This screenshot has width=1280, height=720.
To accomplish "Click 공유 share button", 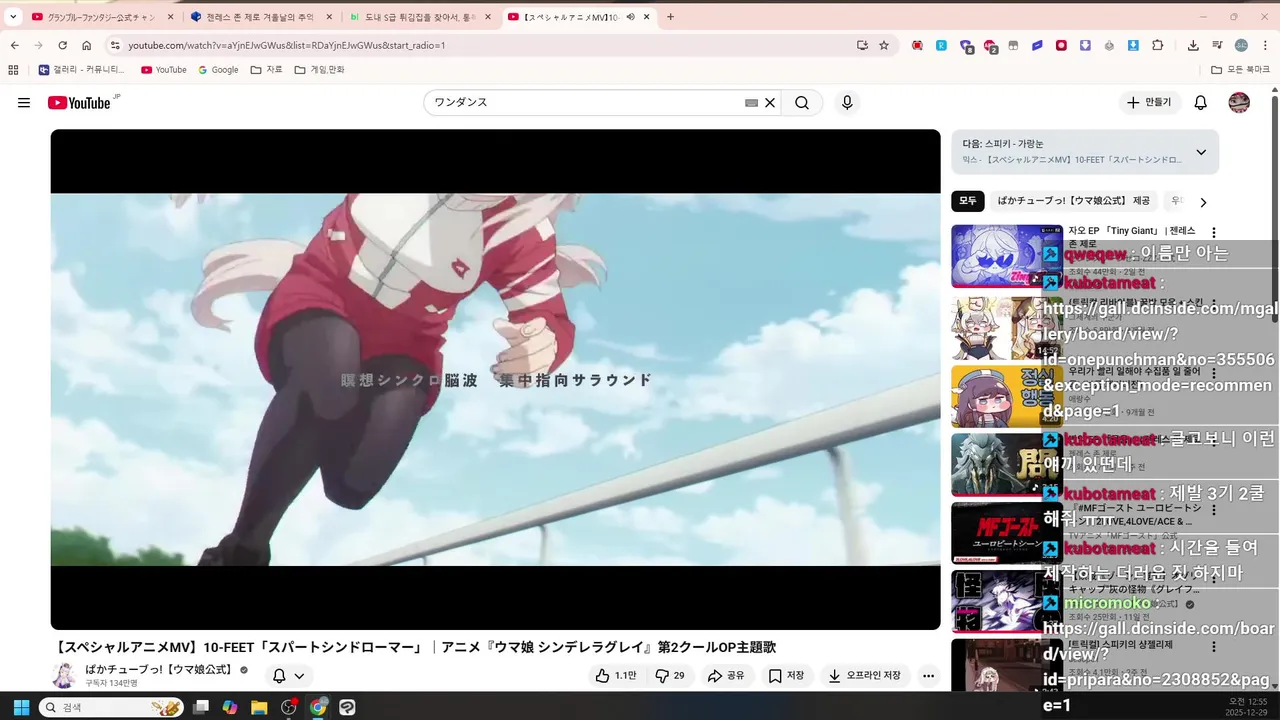I will tap(726, 676).
